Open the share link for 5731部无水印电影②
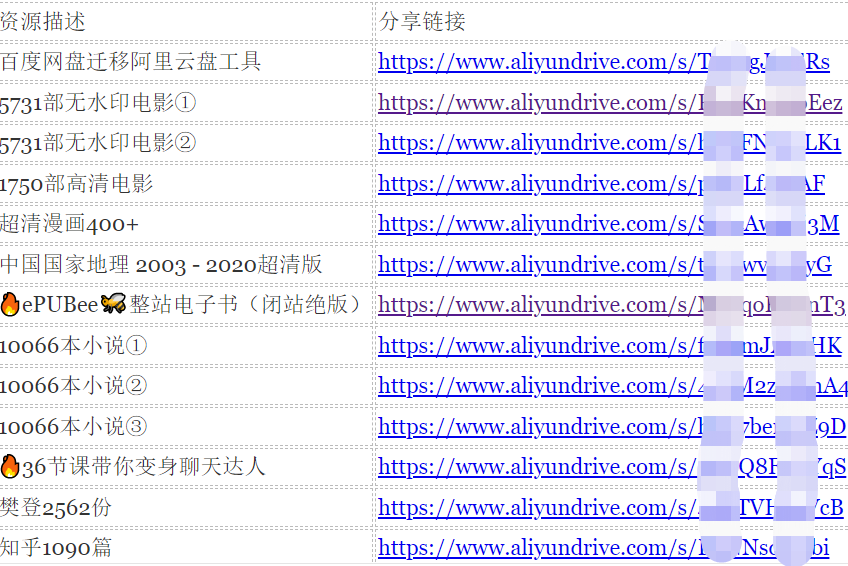Viewport: 848px width, 566px height. [610, 143]
